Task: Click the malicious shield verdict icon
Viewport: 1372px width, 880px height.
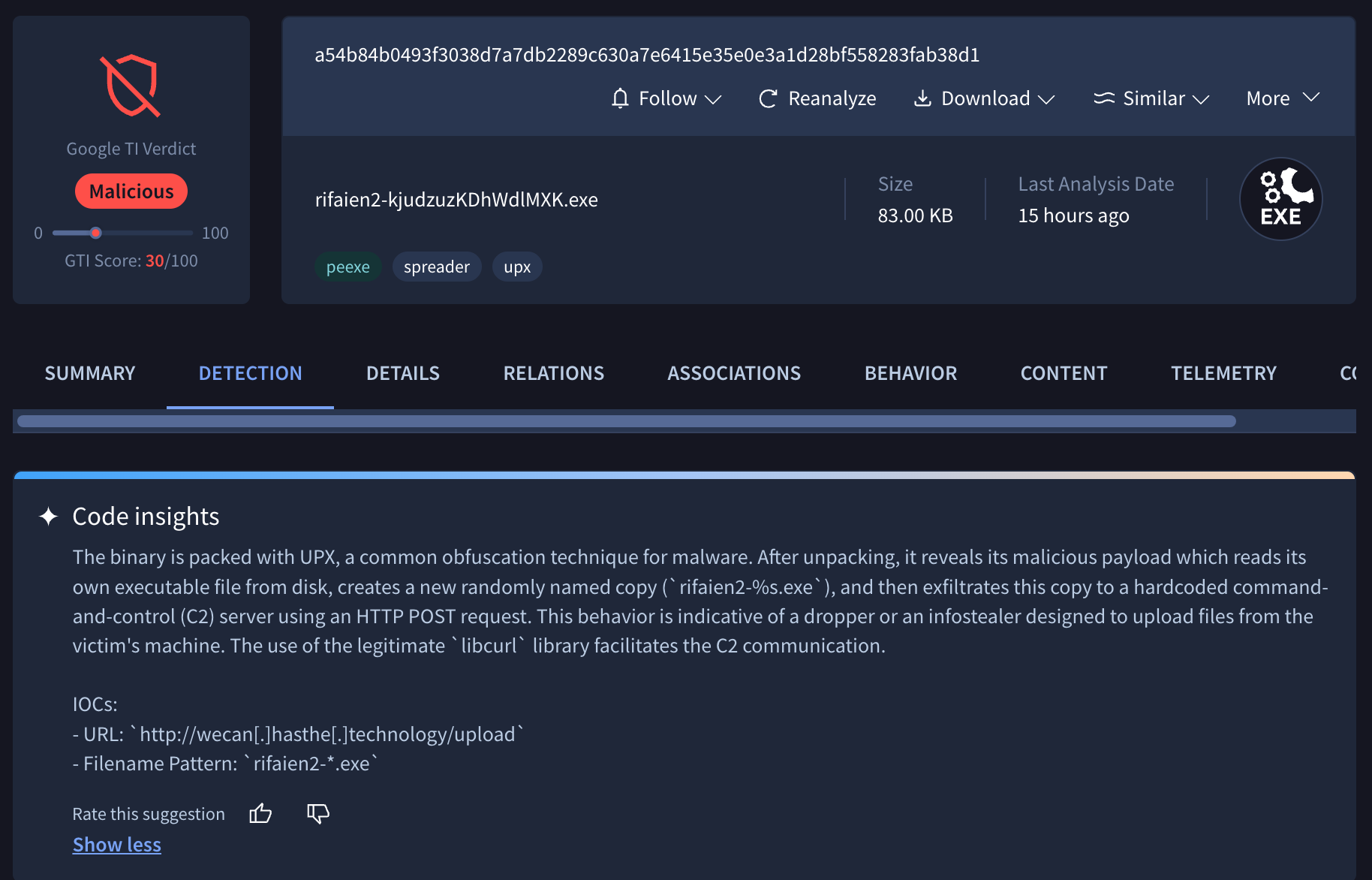Action: click(x=131, y=86)
